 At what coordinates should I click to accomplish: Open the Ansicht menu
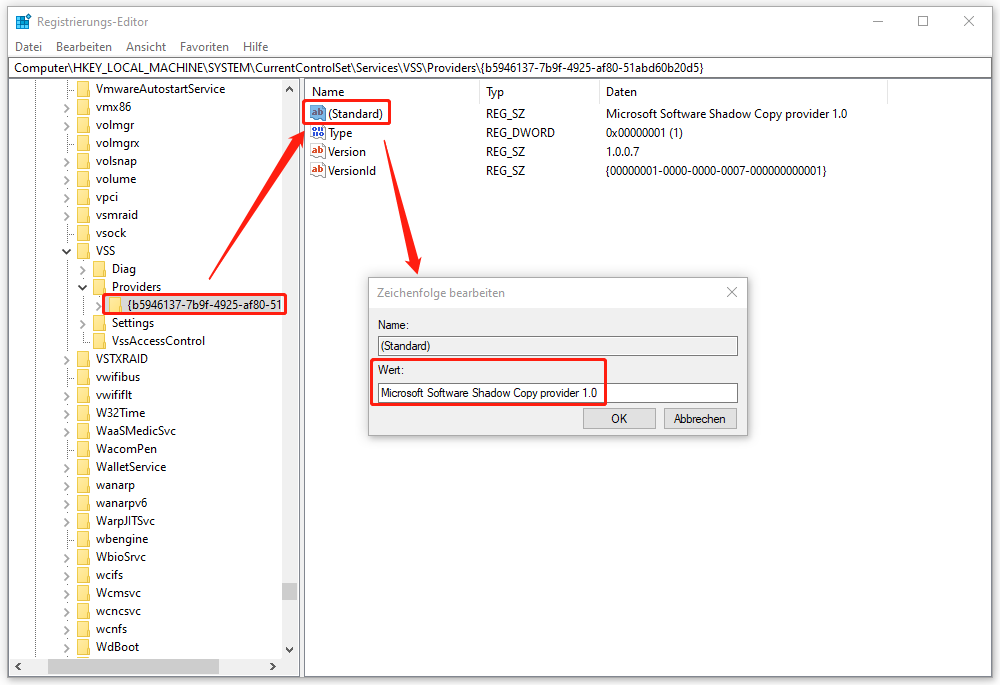point(146,47)
